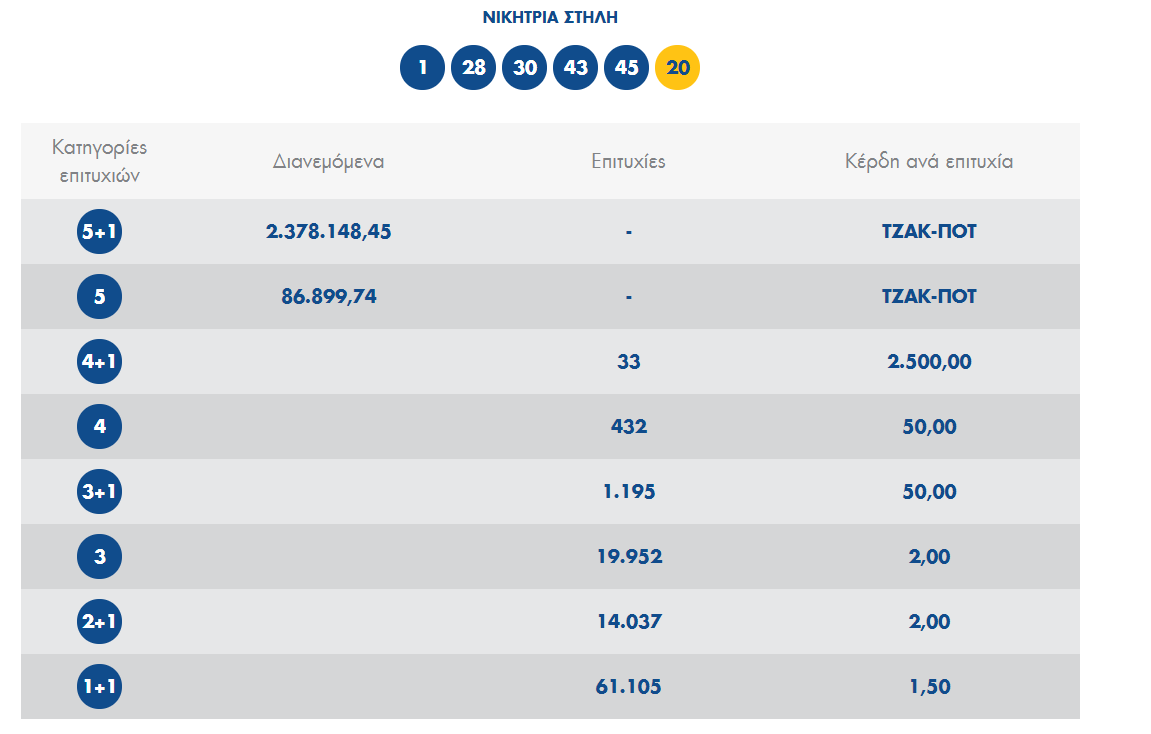The height and width of the screenshot is (734, 1151).
Task: Click the amount 2.378.148,45
Action: coord(328,231)
